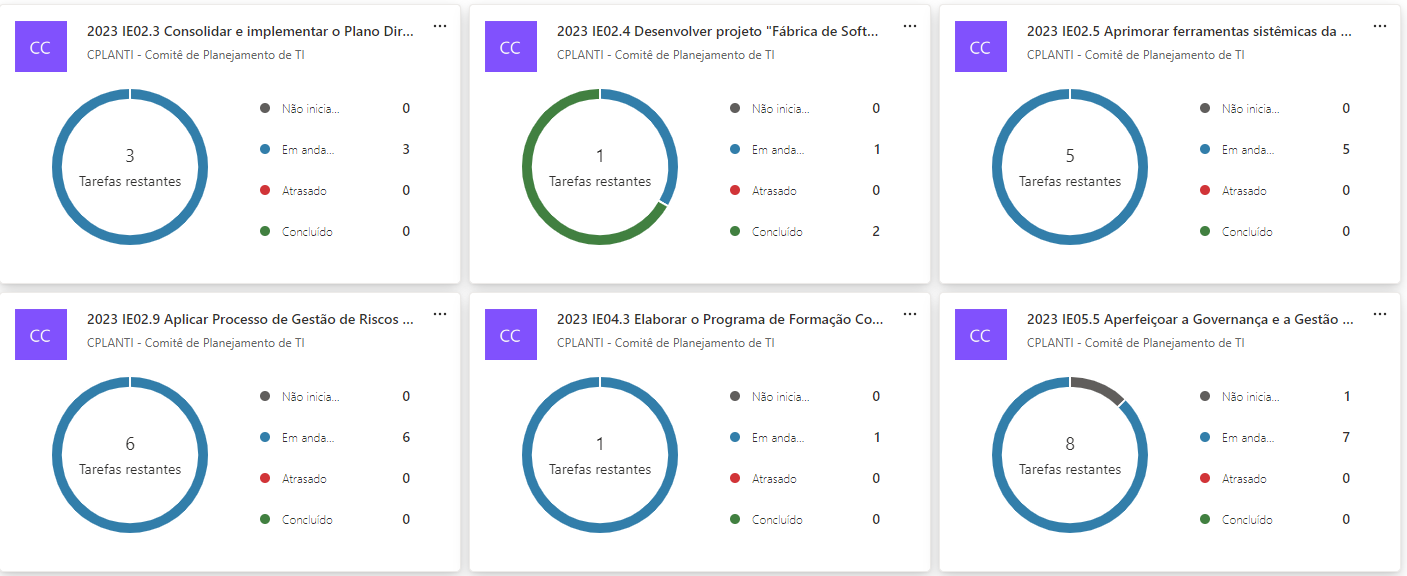Viewport: 1407px width, 576px height.
Task: Open plan 2023 IE04.3 Elaborar o Programa
Action: pos(720,320)
